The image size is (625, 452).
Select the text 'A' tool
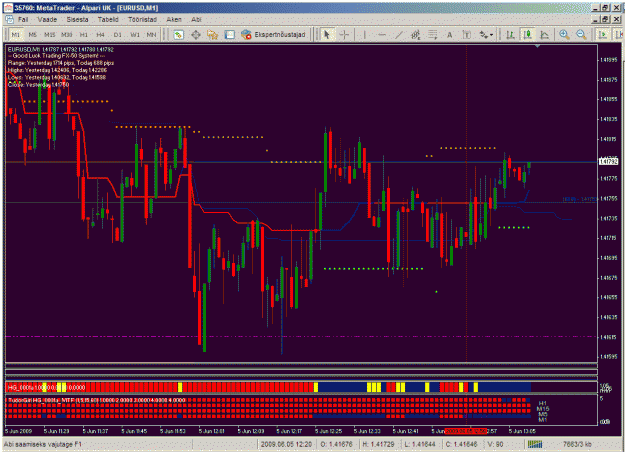450,35
